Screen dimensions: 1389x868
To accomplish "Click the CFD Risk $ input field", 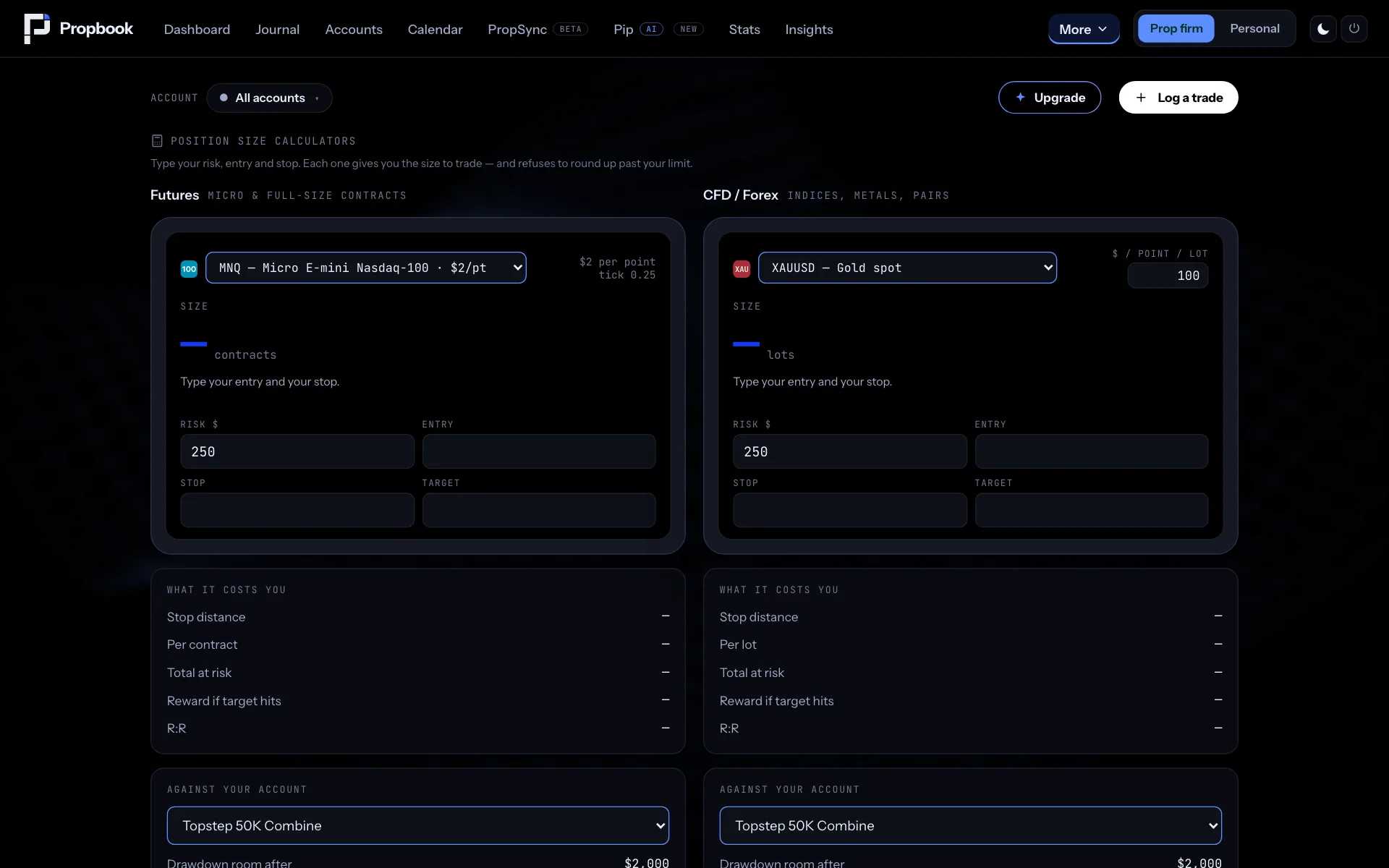I will pos(850,451).
